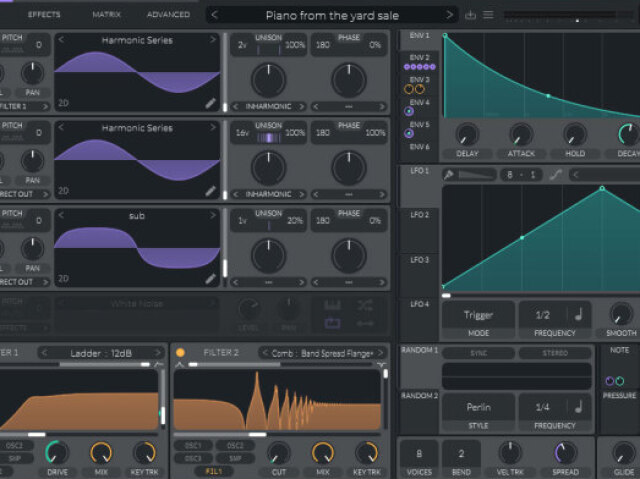Select the Random 2 tab
Viewport: 640px width, 479px height.
point(419,412)
